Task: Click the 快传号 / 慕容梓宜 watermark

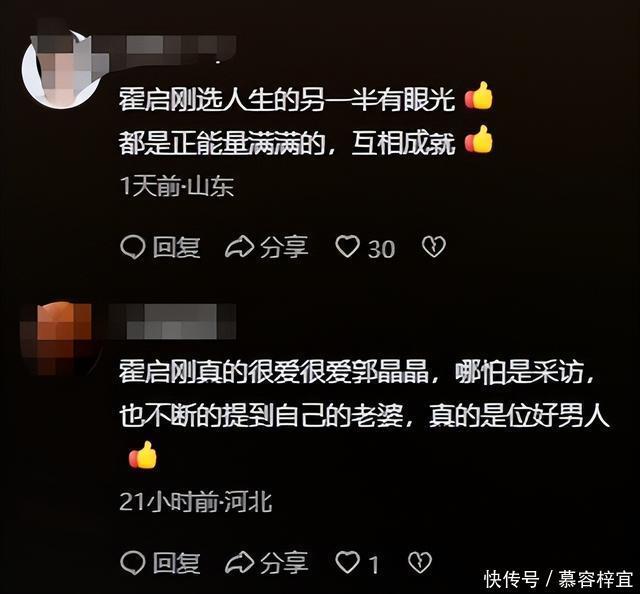Action: pos(558,579)
